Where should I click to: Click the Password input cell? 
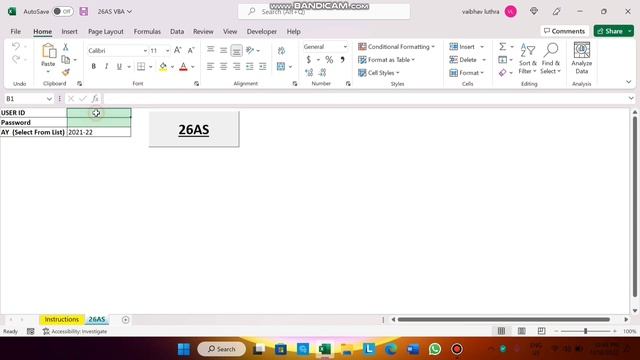click(99, 122)
